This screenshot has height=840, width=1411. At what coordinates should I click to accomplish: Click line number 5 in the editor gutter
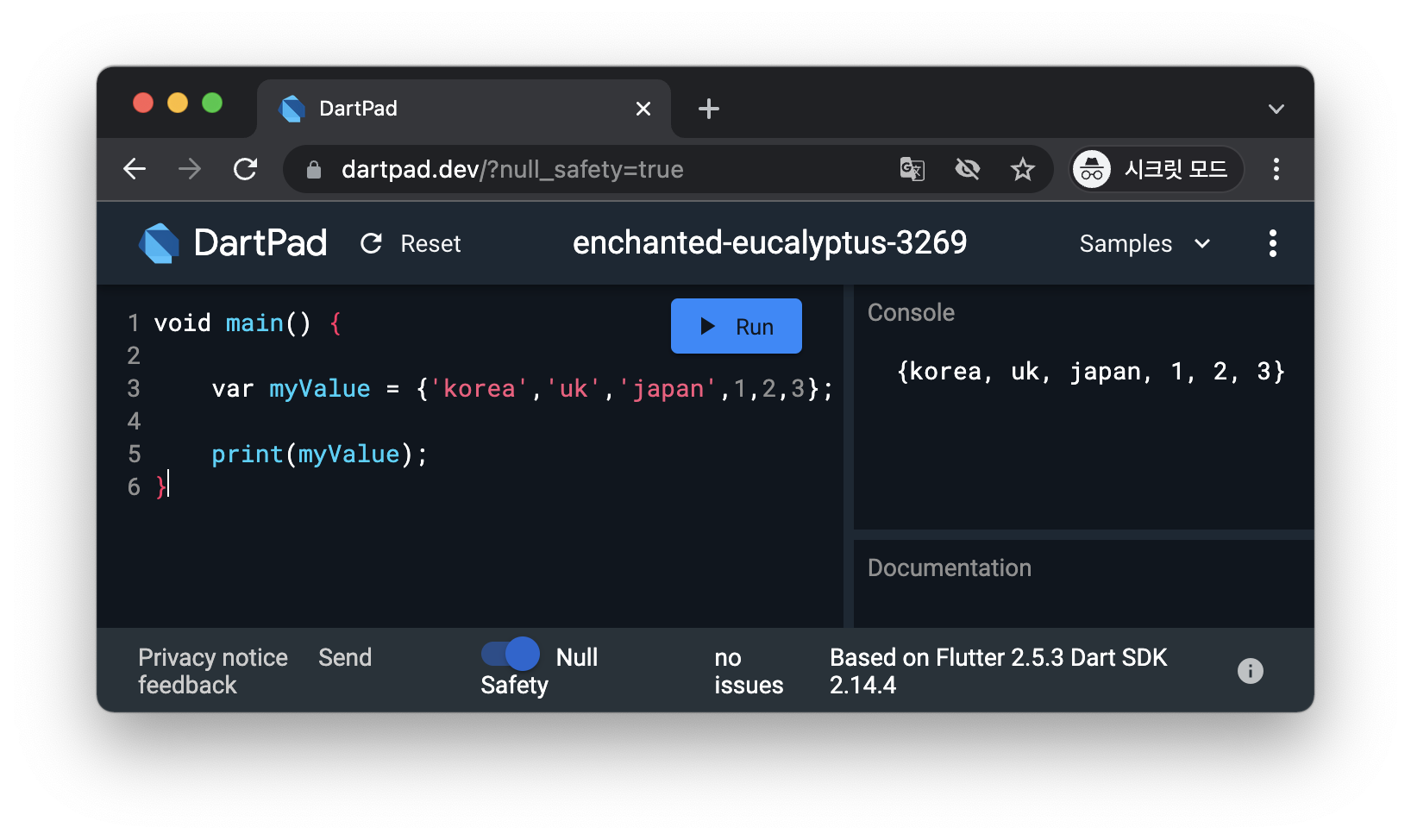(x=134, y=454)
